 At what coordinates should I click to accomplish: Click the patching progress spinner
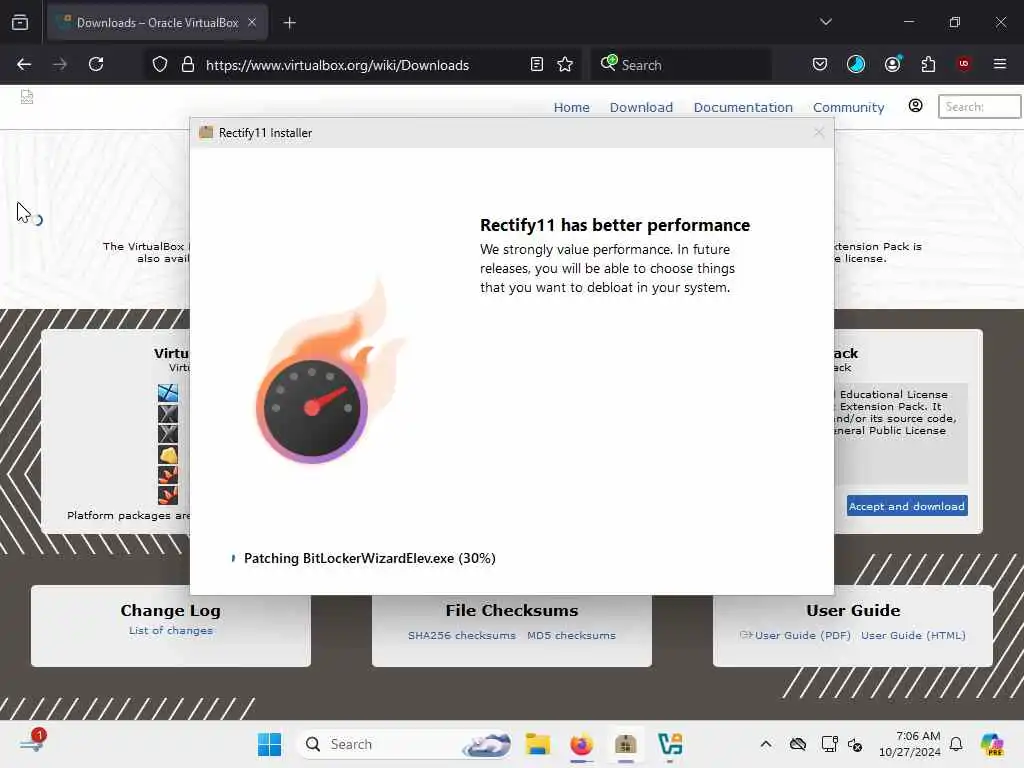233,558
